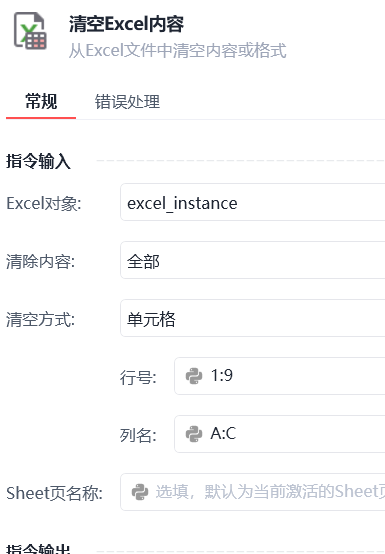Focus the Sheet页名称 optional input field

point(253,492)
